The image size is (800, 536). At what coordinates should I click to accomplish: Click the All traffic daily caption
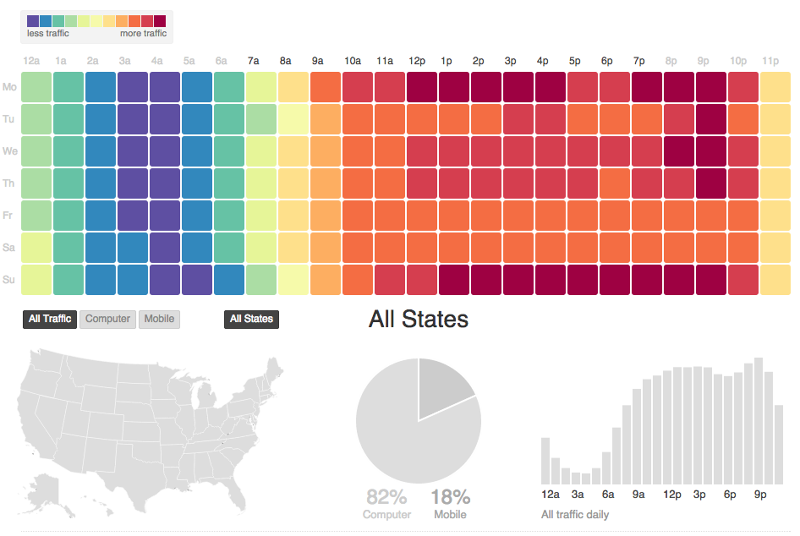point(575,515)
